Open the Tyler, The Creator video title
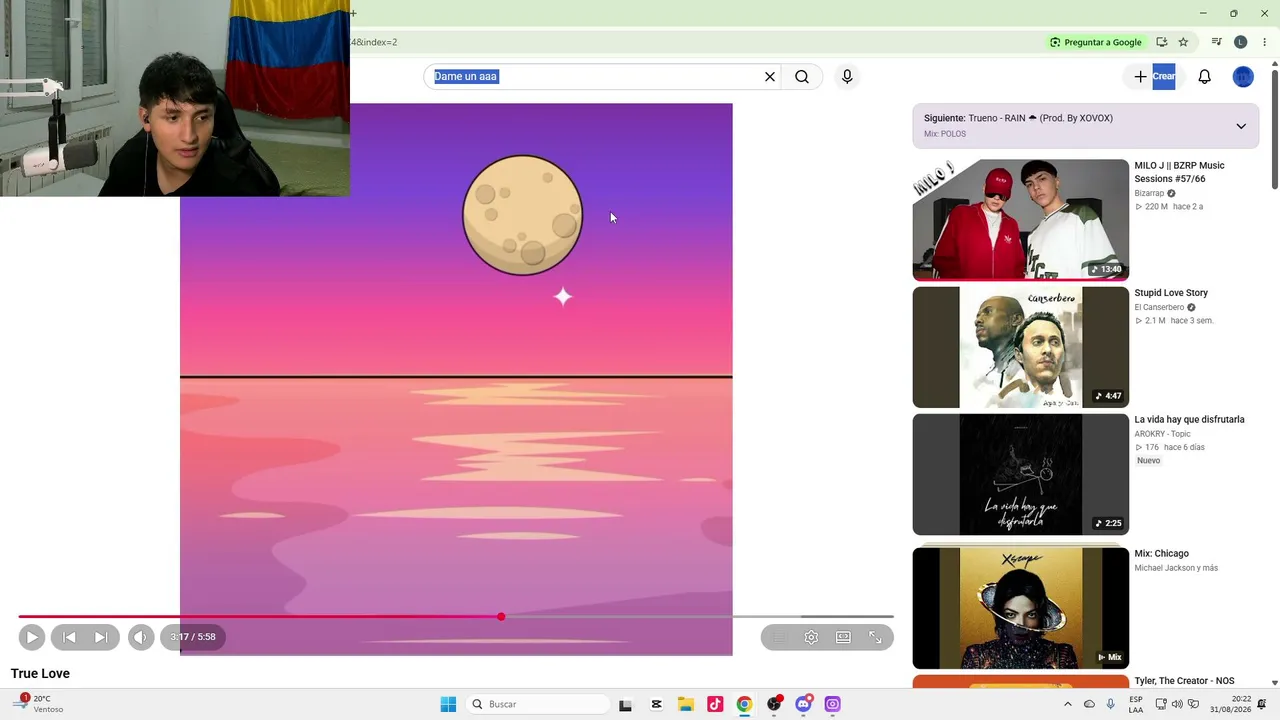Screen dimensions: 1280x720 tap(1184, 681)
